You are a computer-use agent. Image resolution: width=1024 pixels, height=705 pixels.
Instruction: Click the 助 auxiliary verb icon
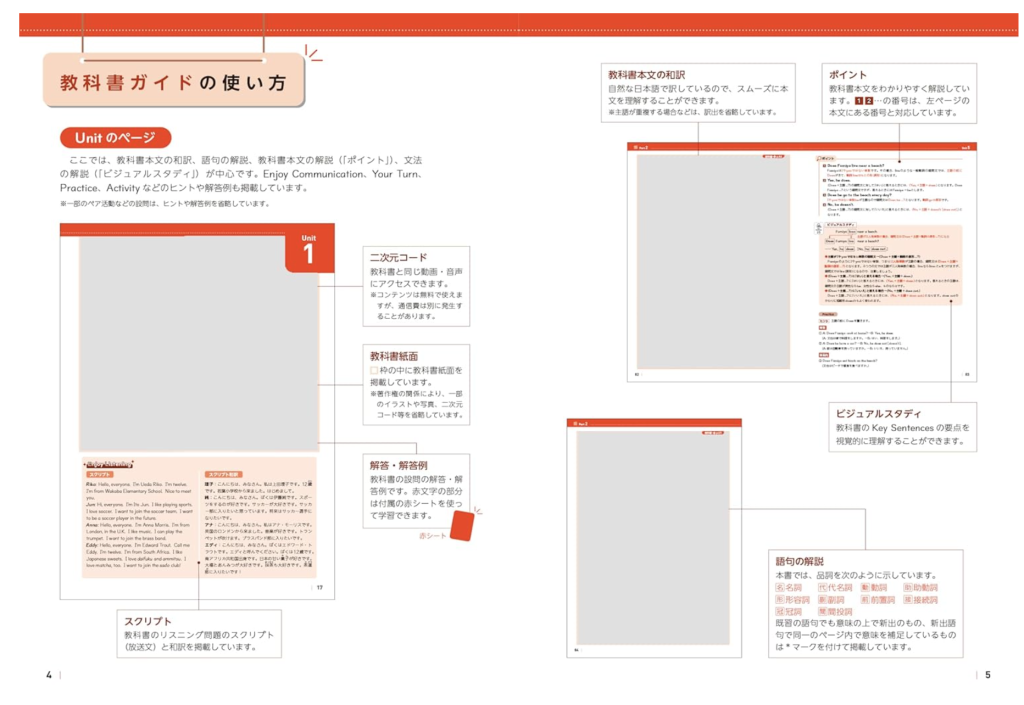coord(907,588)
